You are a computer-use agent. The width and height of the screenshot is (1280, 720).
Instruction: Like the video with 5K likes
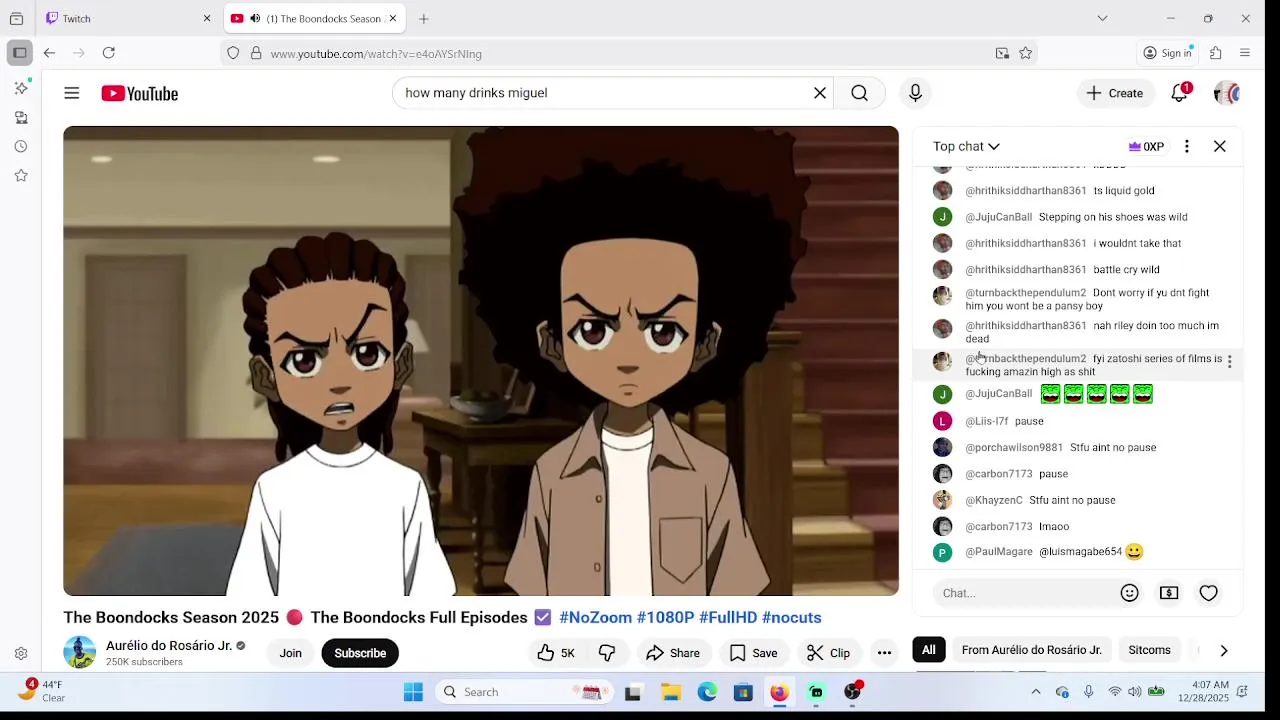tap(556, 653)
